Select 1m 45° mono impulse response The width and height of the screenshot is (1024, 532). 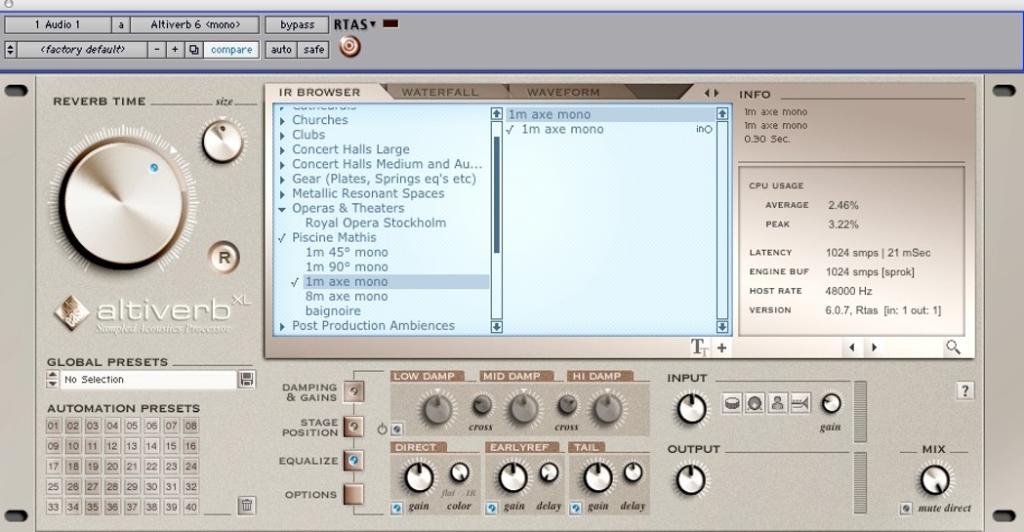[x=347, y=252]
